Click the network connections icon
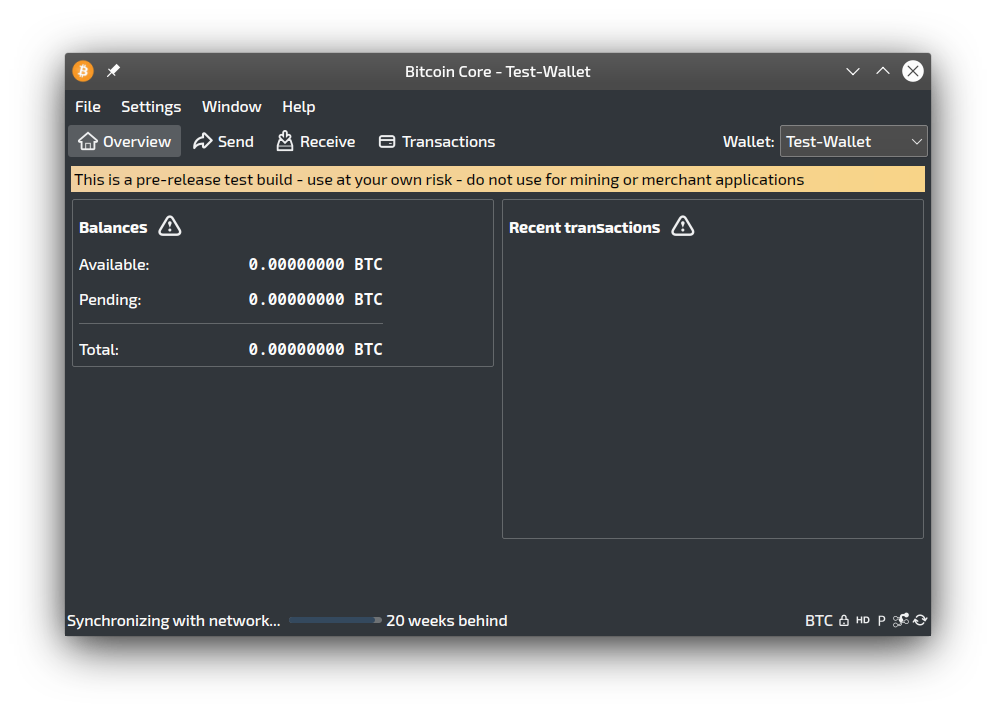Image resolution: width=996 pixels, height=713 pixels. point(901,620)
